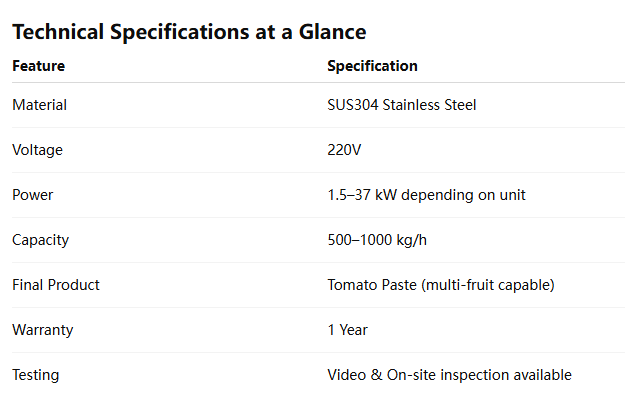Click the multi-fruit capable parenthetical text
625x412 pixels.
click(488, 285)
